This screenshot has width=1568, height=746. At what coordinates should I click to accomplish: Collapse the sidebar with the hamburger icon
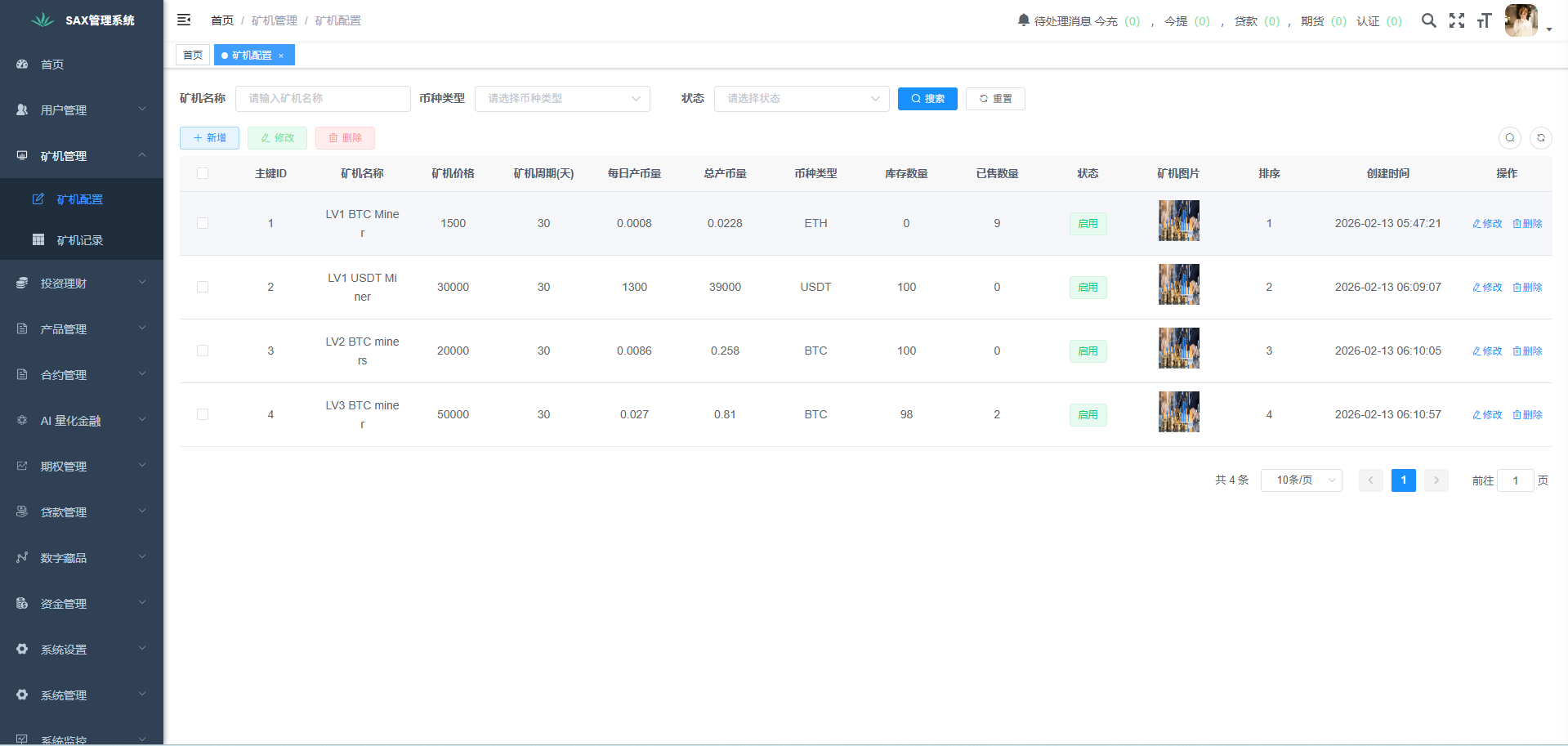(x=184, y=20)
